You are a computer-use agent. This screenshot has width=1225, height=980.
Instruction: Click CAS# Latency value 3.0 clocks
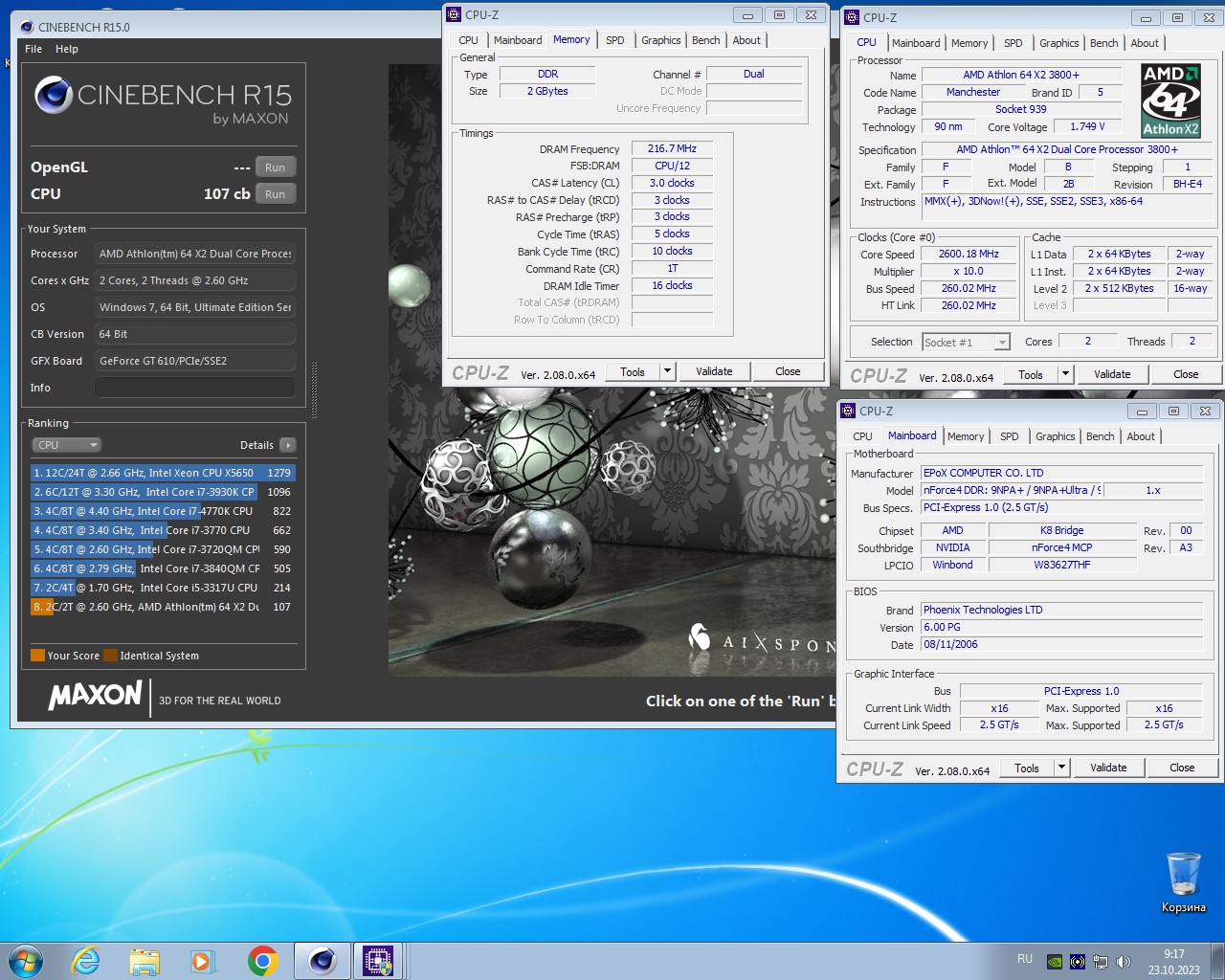(672, 183)
